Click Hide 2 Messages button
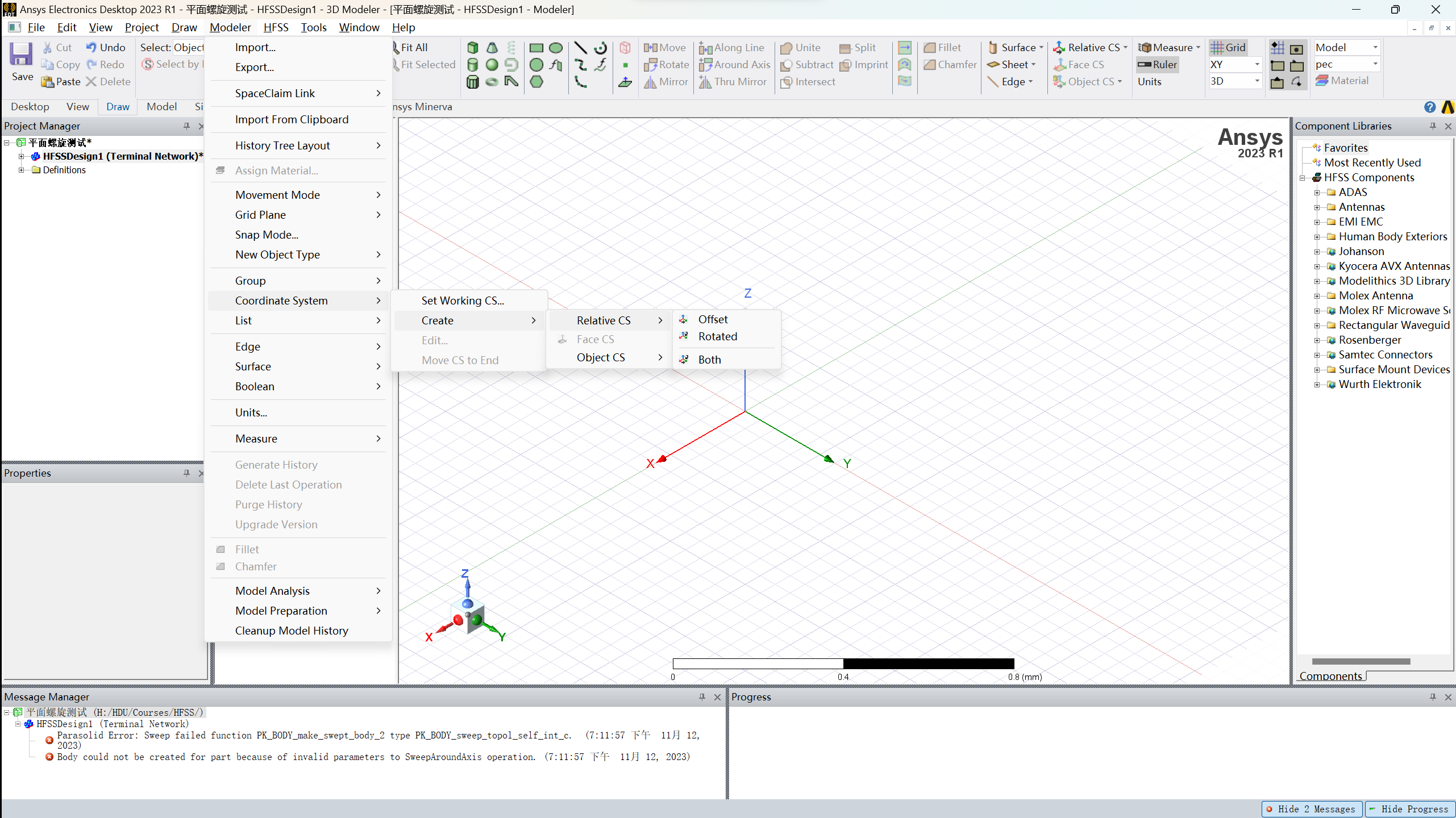The image size is (1456, 818). 1312,809
